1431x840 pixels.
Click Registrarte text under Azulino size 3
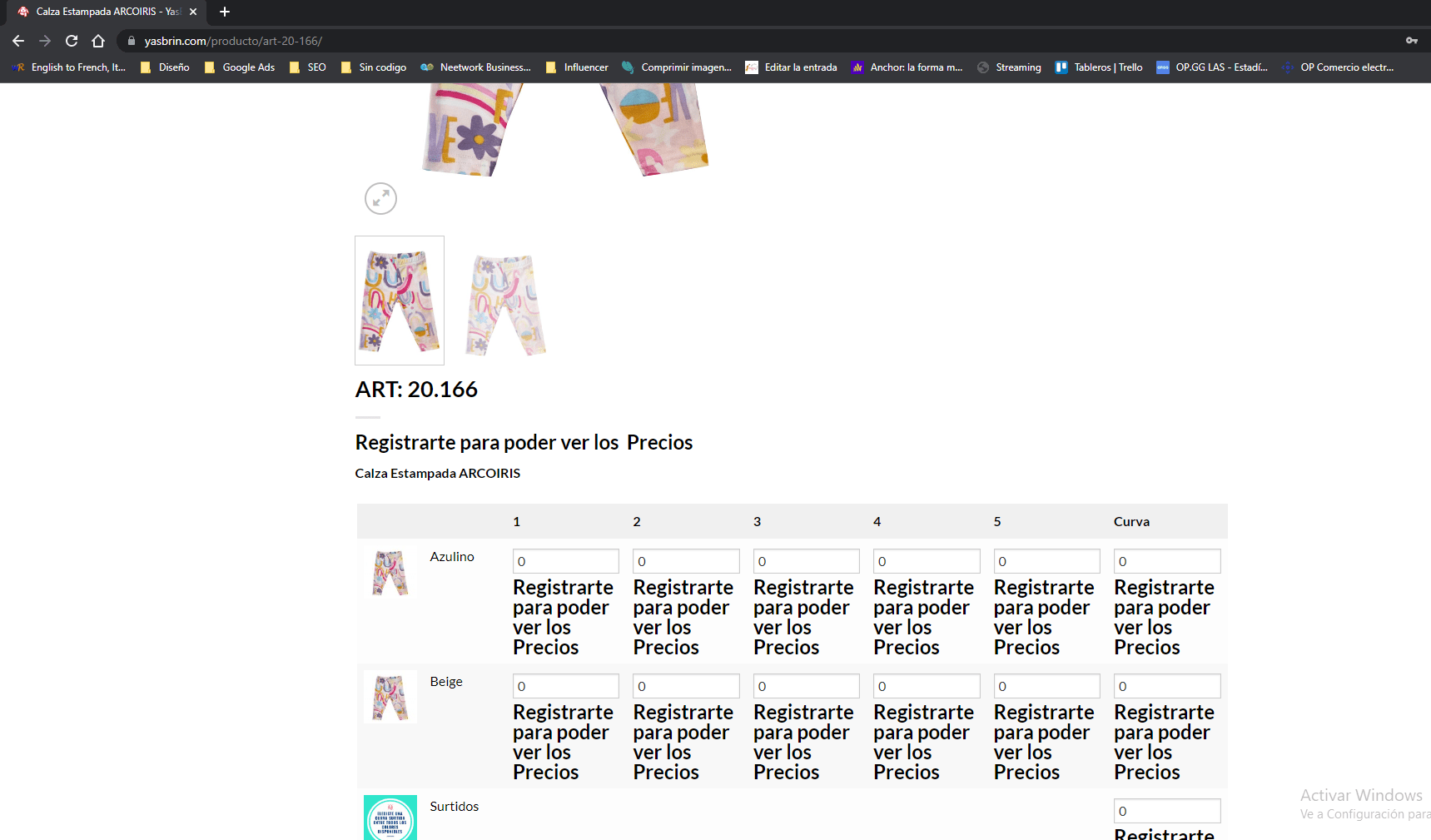[x=803, y=617]
